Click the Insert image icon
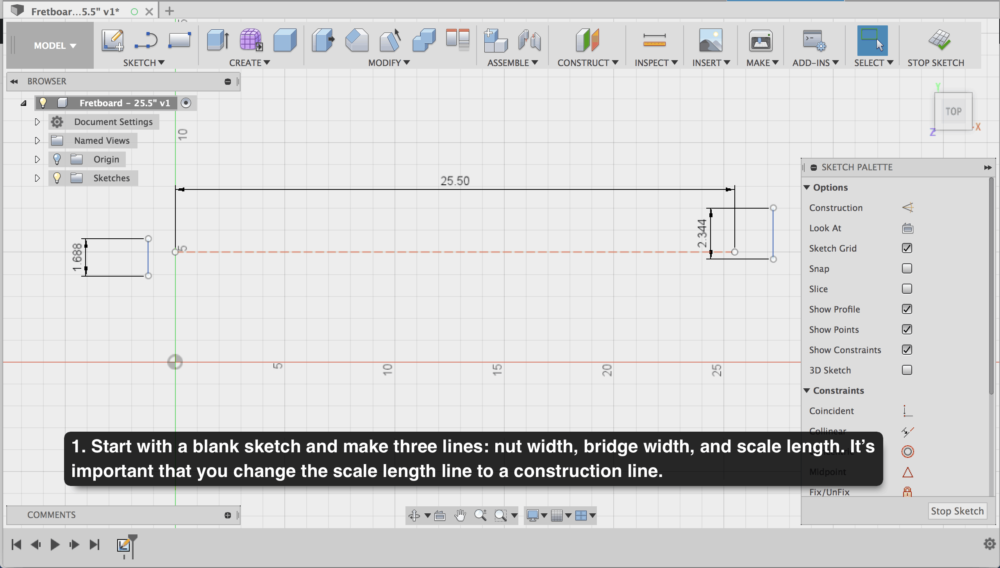The width and height of the screenshot is (1000, 568). (x=710, y=40)
